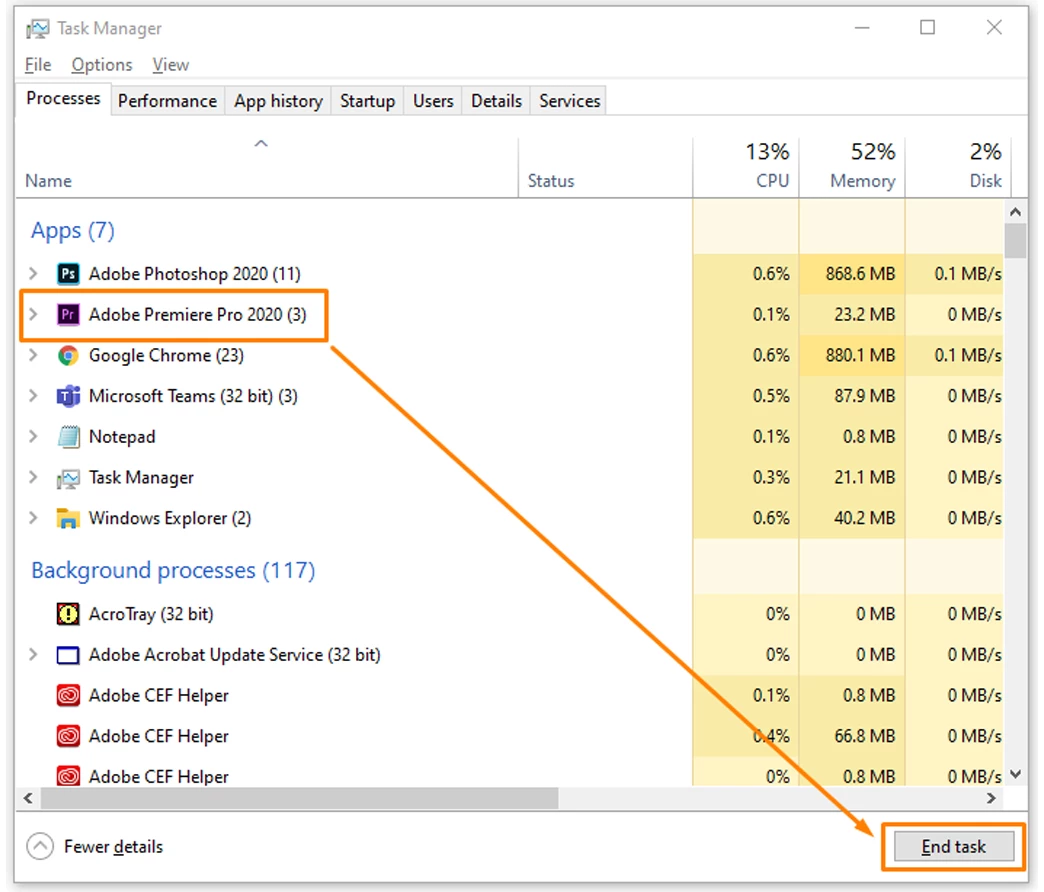This screenshot has width=1044, height=892.
Task: Click the 66.8 MB memory value
Action: (864, 736)
